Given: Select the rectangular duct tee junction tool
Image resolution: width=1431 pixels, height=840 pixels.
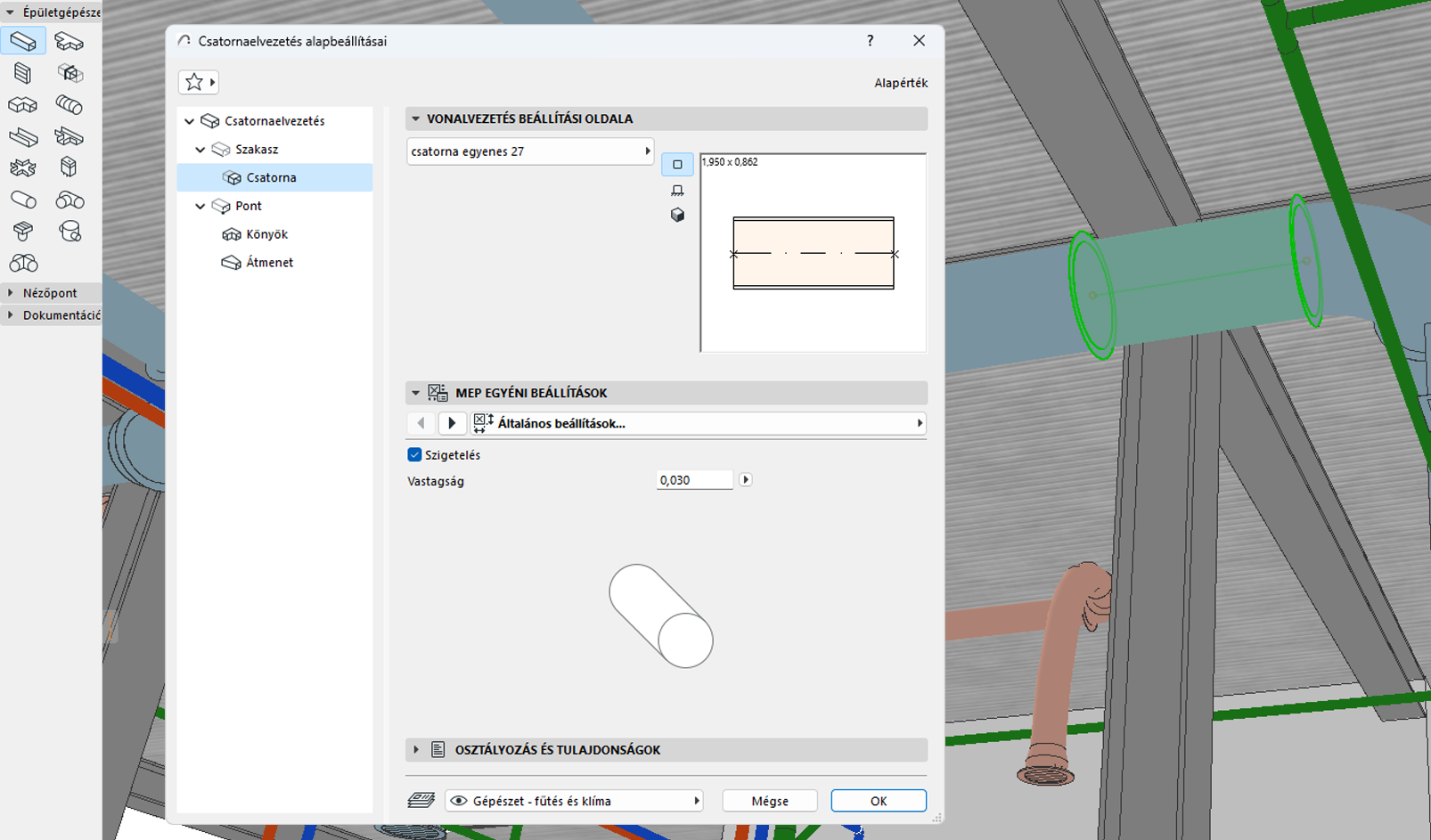Looking at the screenshot, I should (x=69, y=41).
